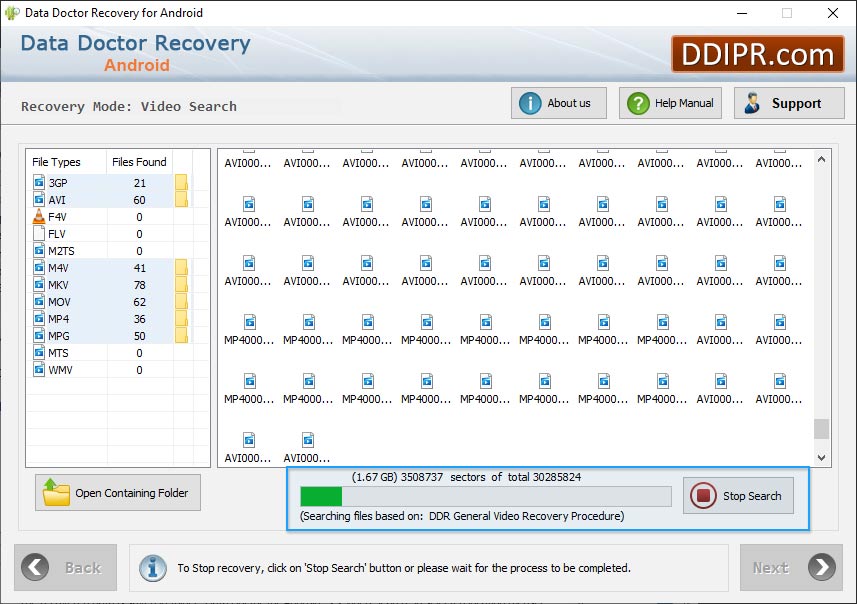Click the blank FLV file icon
The width and height of the screenshot is (857, 604).
click(39, 233)
